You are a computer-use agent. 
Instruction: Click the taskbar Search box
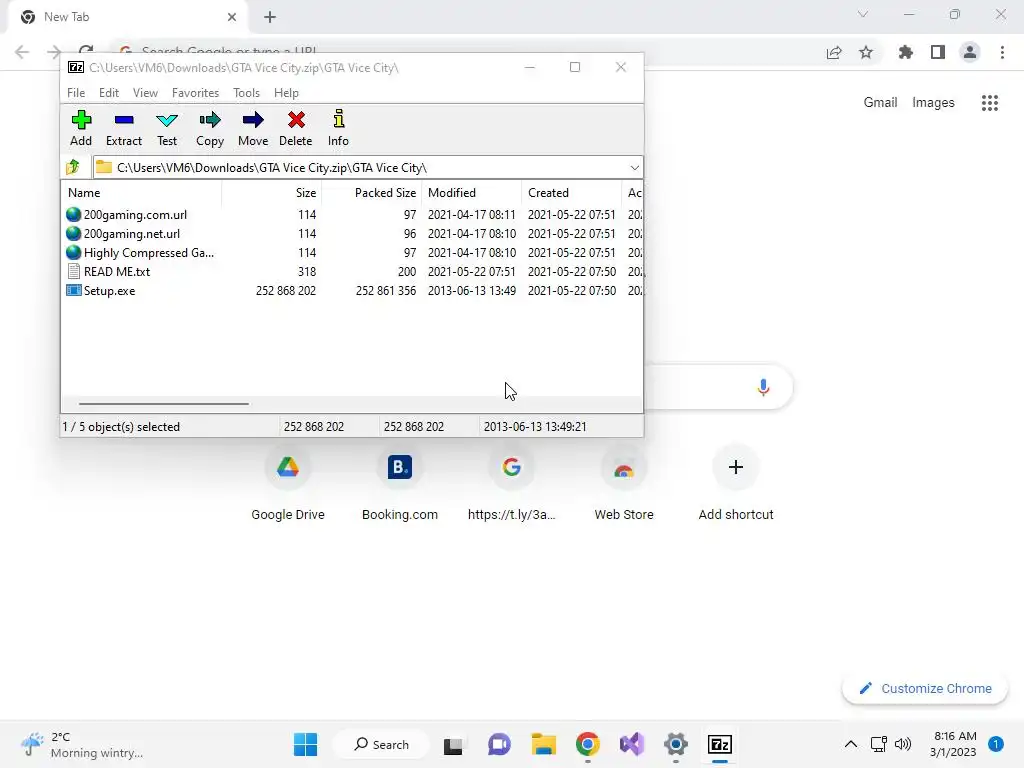point(381,744)
